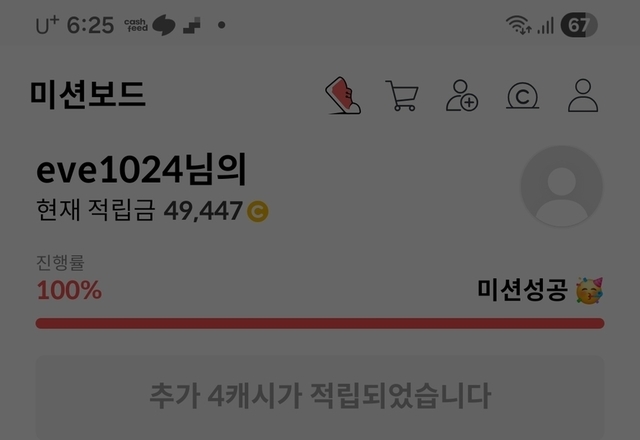Click the cash feed status bar icon
This screenshot has height=440, width=640.
coord(136,25)
